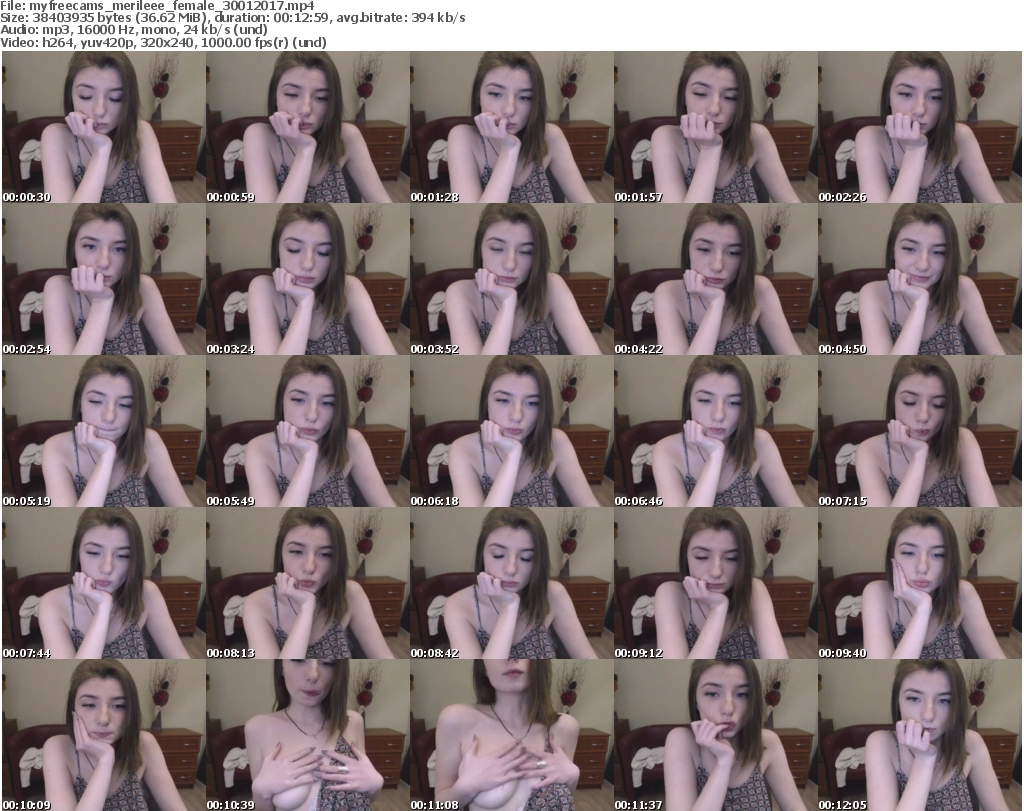Select the frame stamped 00:04:22
Image resolution: width=1024 pixels, height=811 pixels.
click(716, 279)
